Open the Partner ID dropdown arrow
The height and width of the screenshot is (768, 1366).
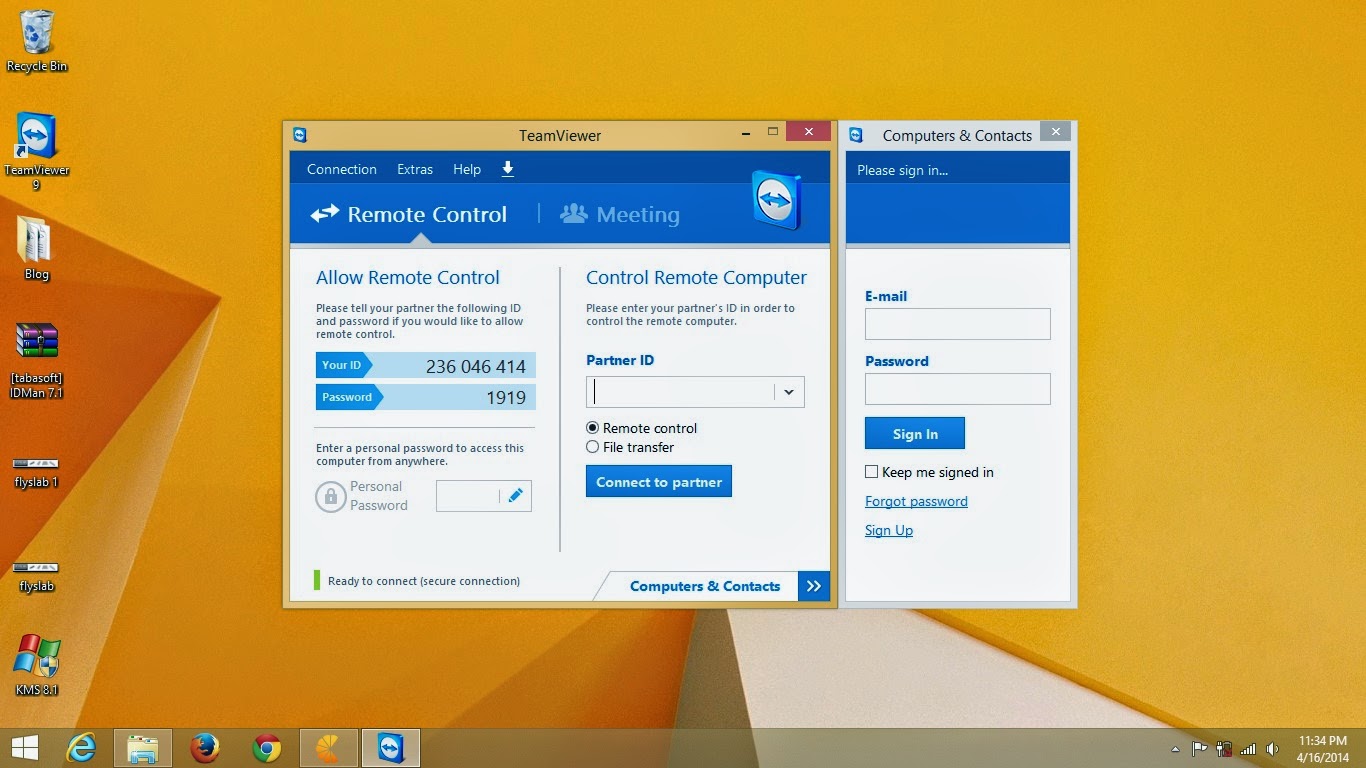click(x=789, y=392)
